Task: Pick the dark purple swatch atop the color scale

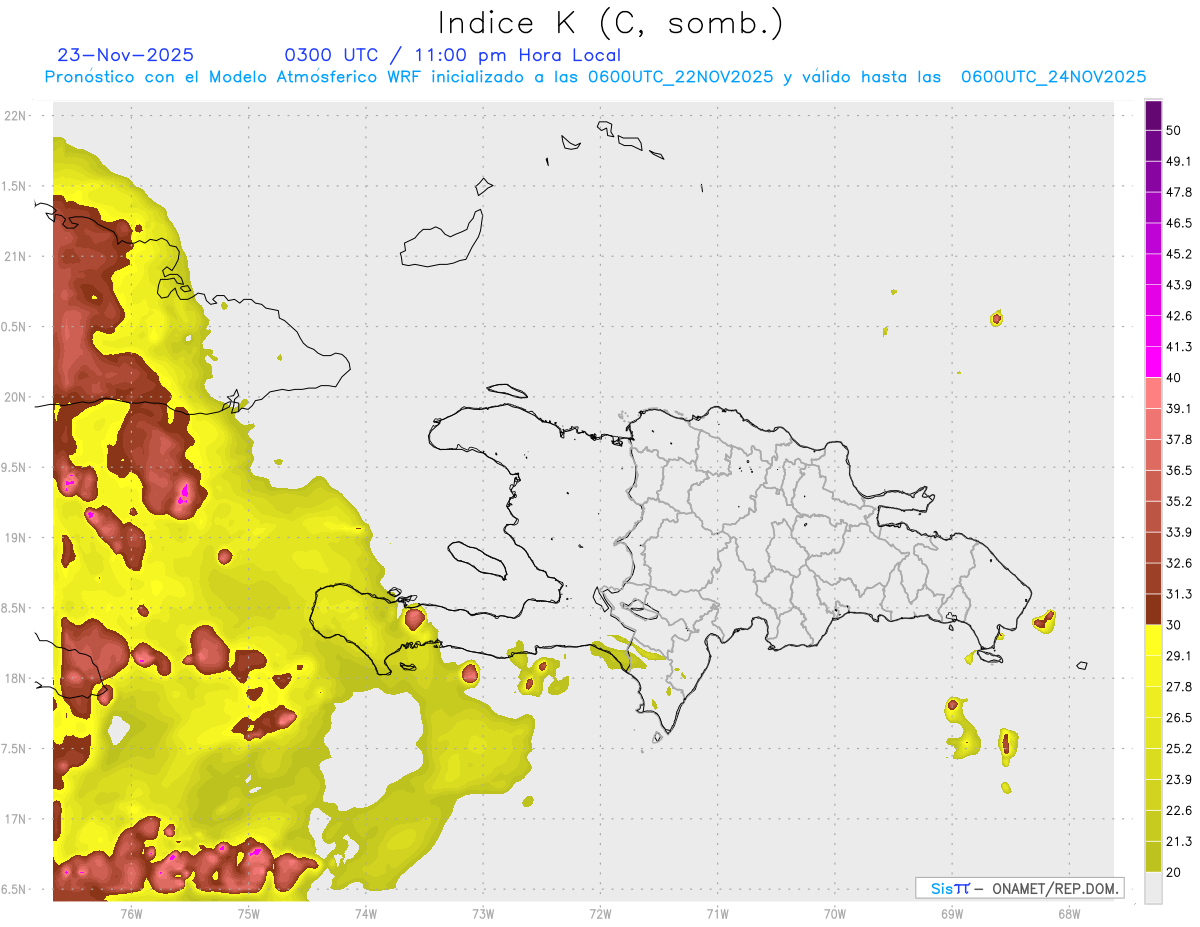Action: [1153, 116]
